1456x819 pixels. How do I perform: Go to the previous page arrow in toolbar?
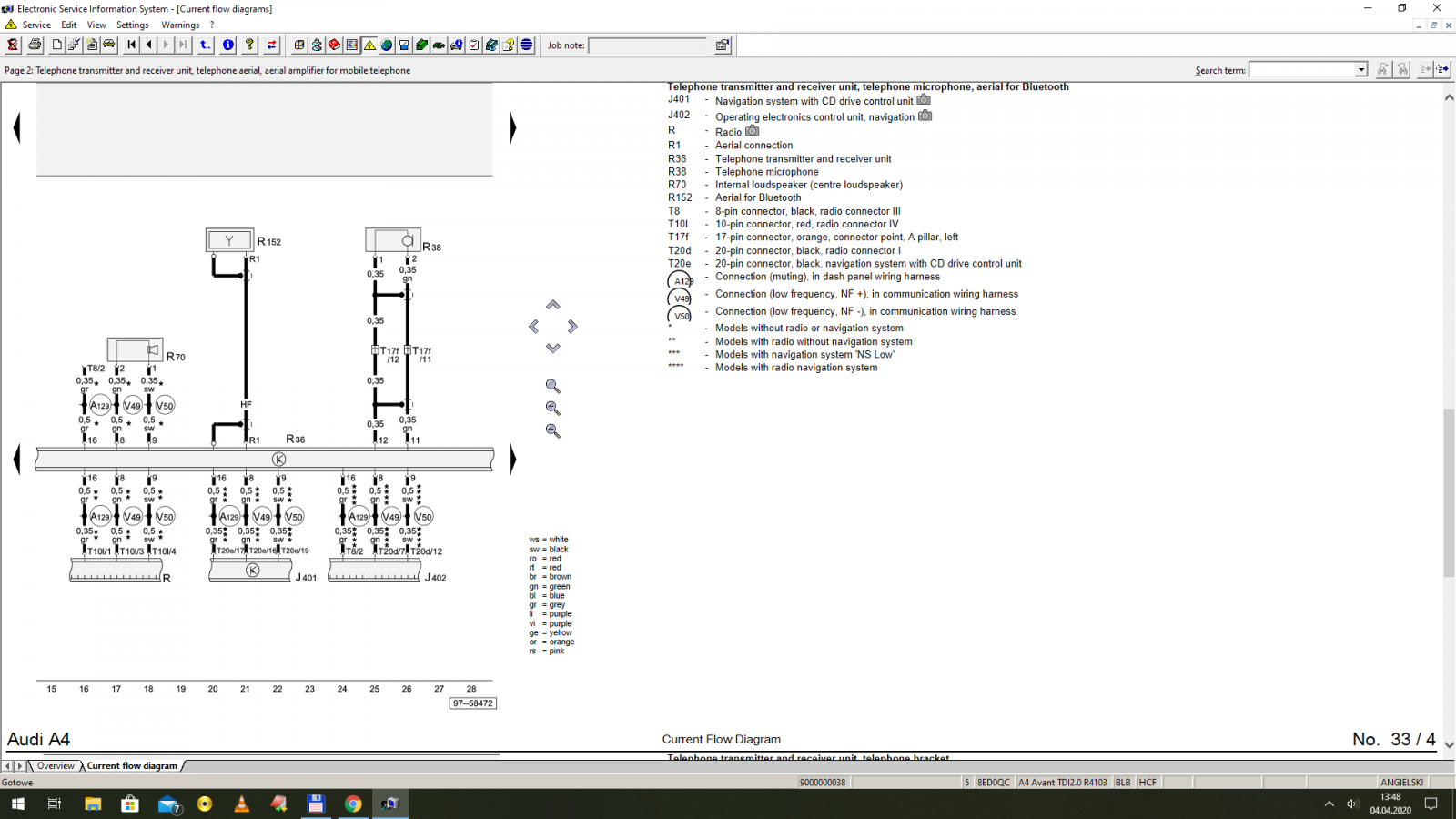coord(149,45)
